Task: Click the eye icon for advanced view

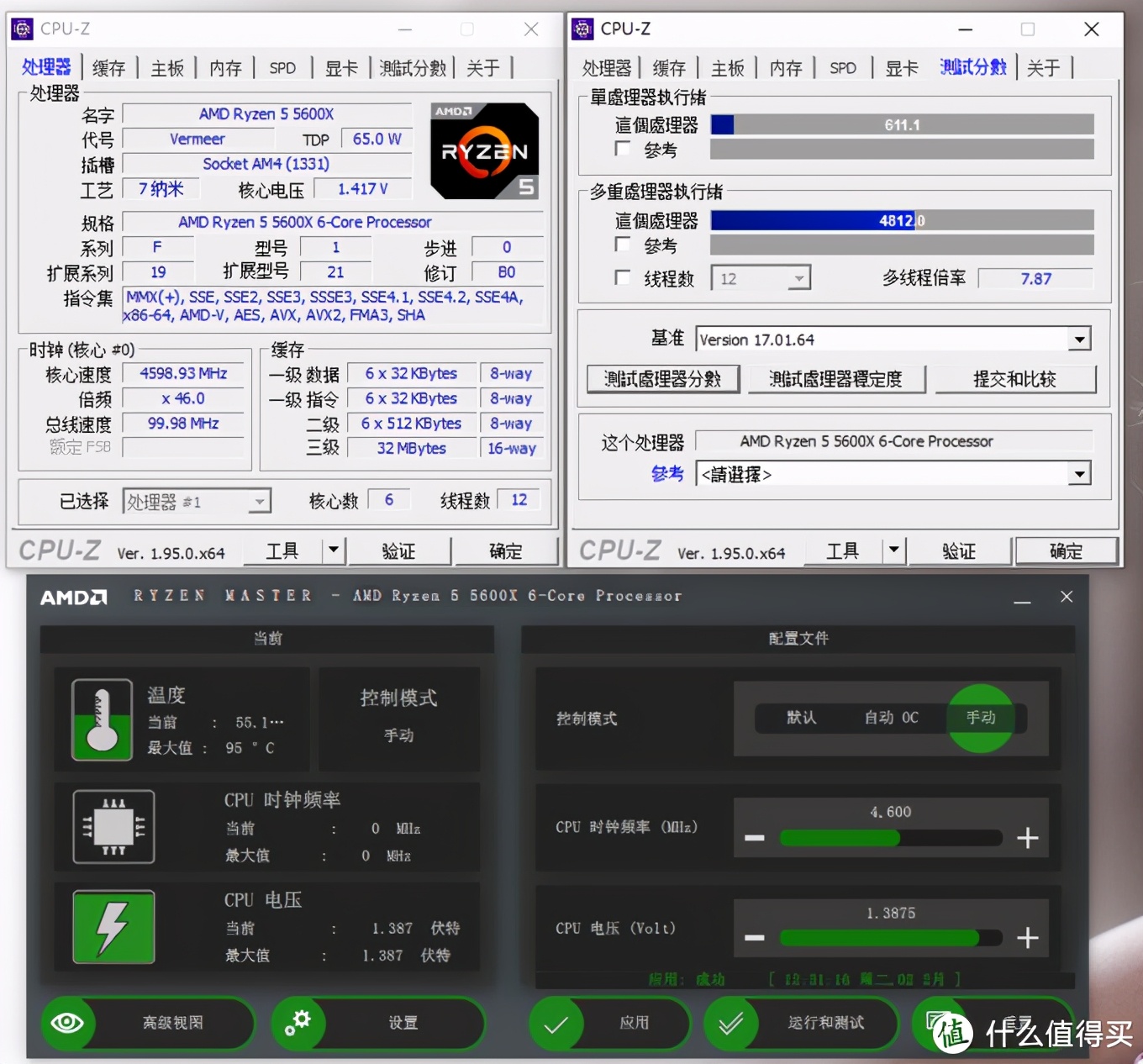Action: [x=67, y=1023]
